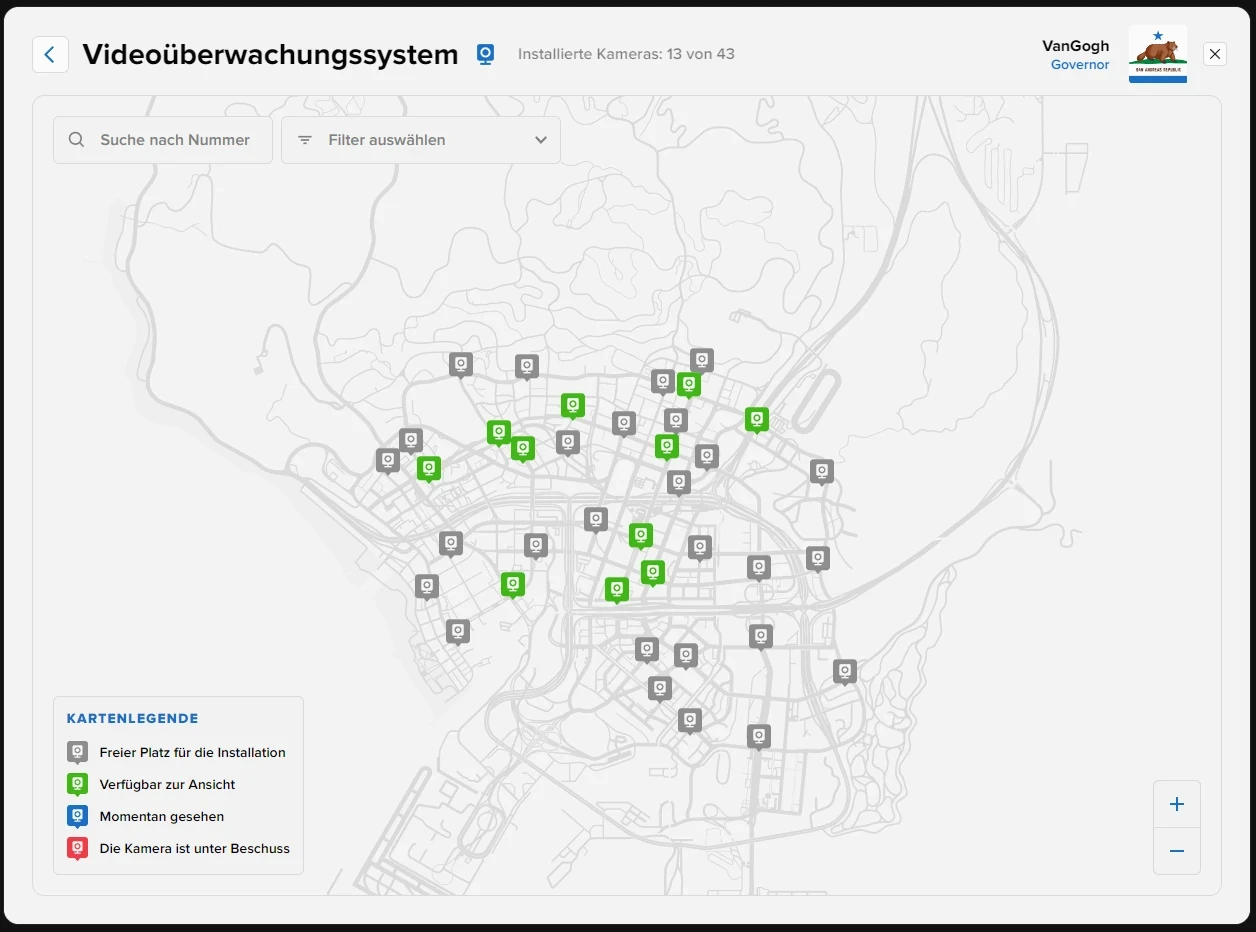Image resolution: width=1256 pixels, height=932 pixels.
Task: Click the blue camera icon beside the title
Action: coord(485,54)
